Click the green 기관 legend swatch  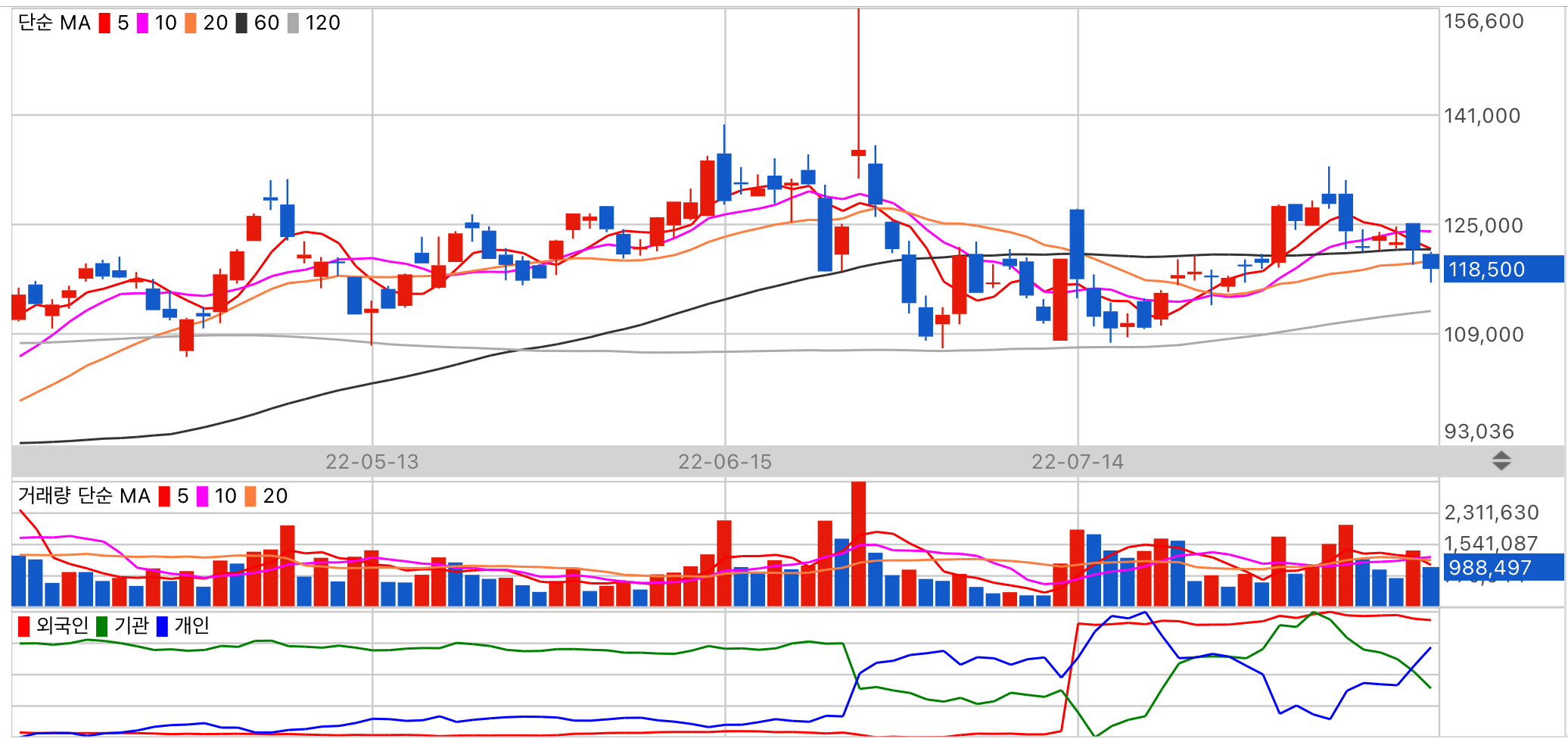pyautogui.click(x=101, y=626)
